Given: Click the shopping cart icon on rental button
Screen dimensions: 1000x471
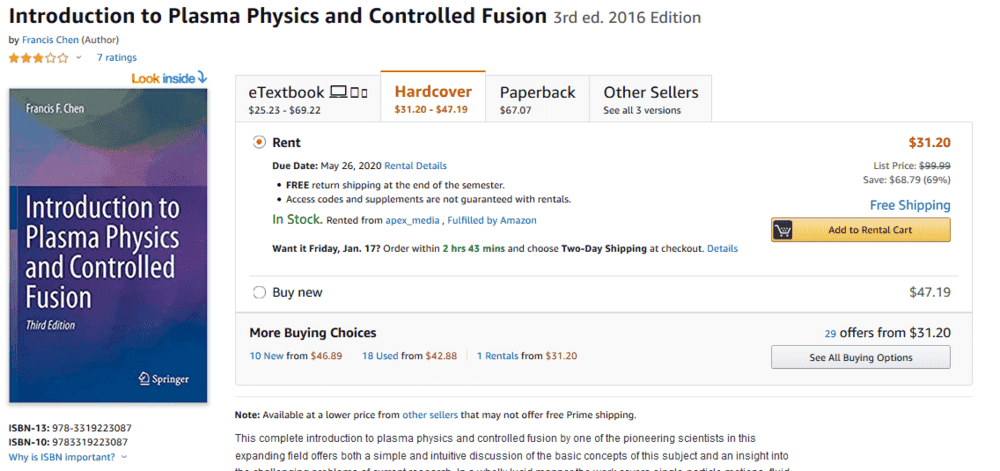Looking at the screenshot, I should click(x=783, y=230).
